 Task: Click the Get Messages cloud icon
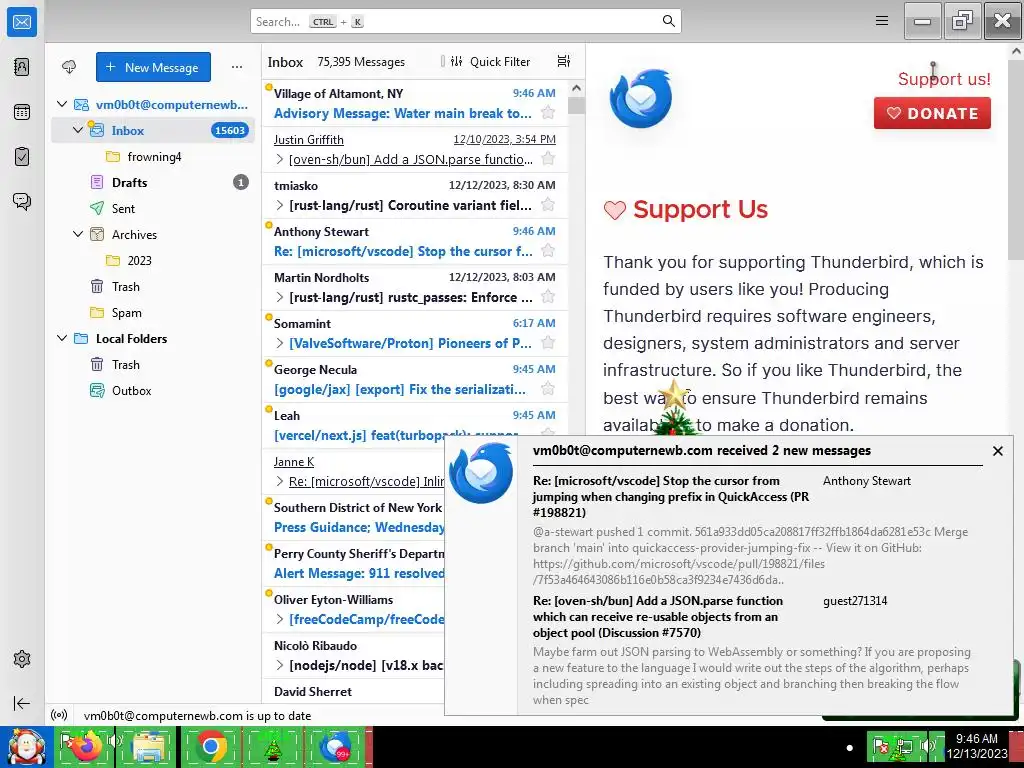coord(69,67)
